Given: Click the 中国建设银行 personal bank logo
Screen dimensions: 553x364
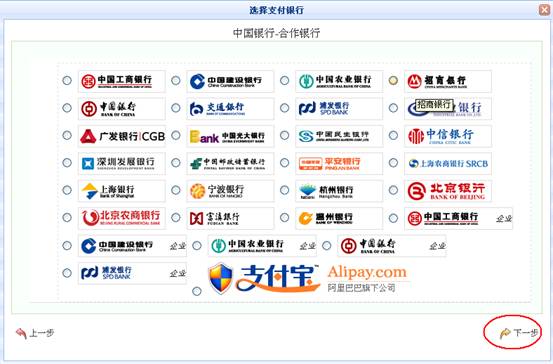Looking at the screenshot, I should (230, 81).
